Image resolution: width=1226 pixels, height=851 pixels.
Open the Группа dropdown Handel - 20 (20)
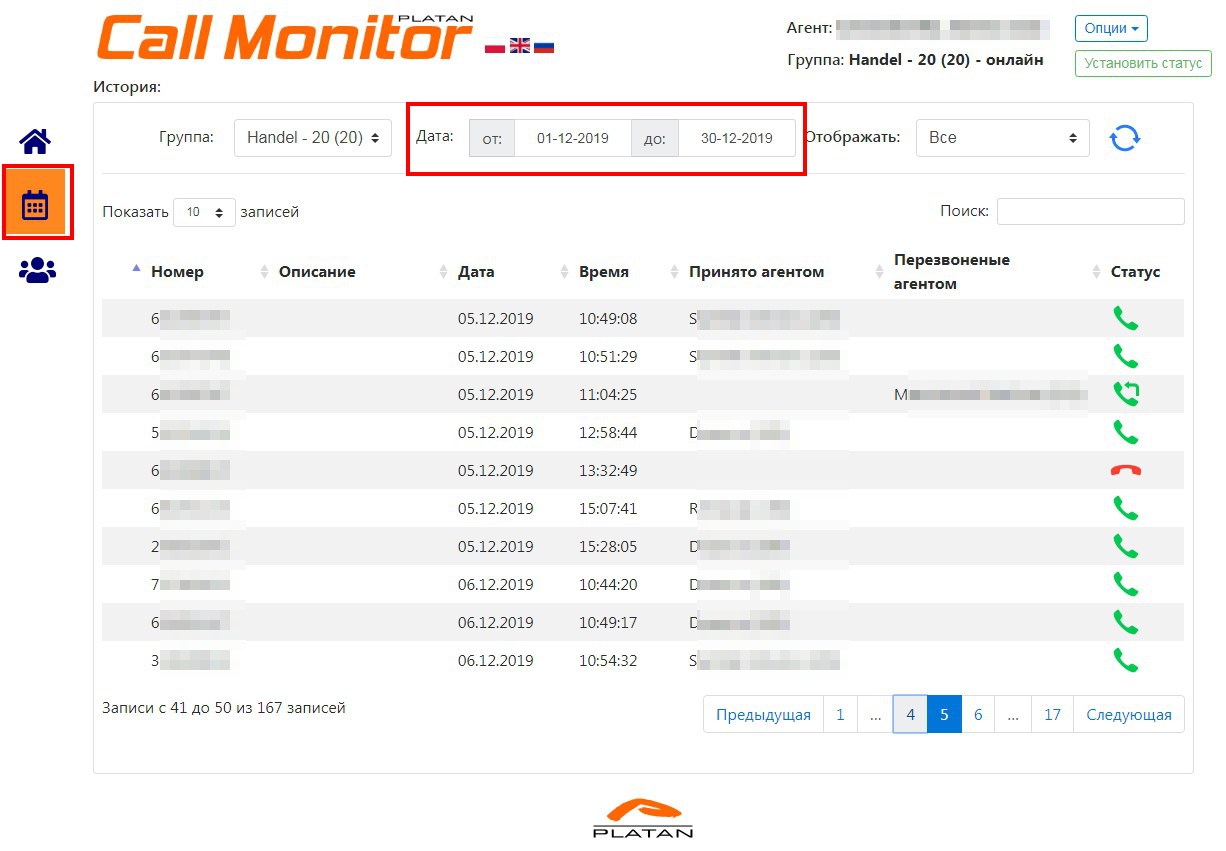(313, 138)
